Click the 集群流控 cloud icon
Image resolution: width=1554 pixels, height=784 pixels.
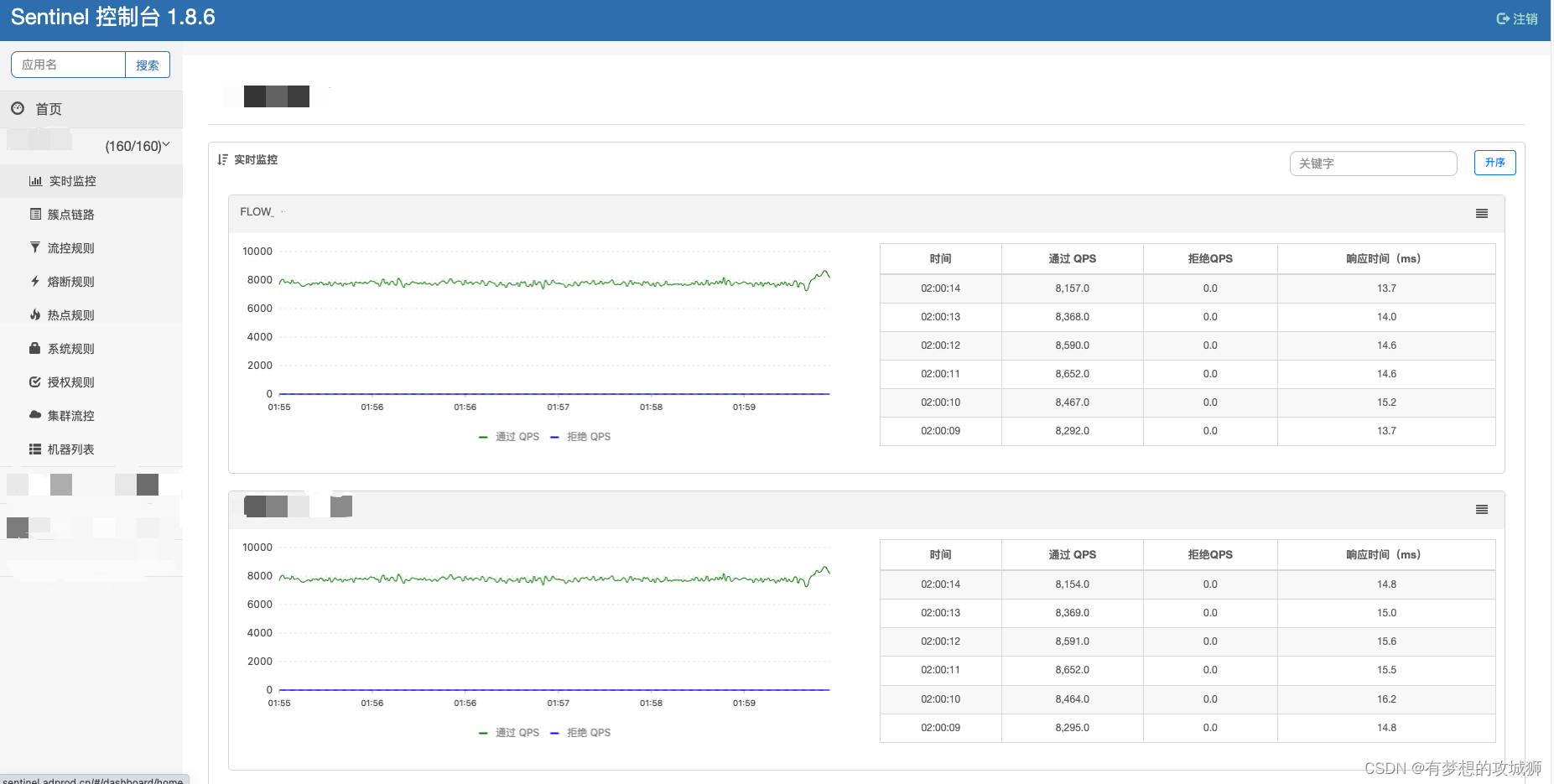[35, 415]
